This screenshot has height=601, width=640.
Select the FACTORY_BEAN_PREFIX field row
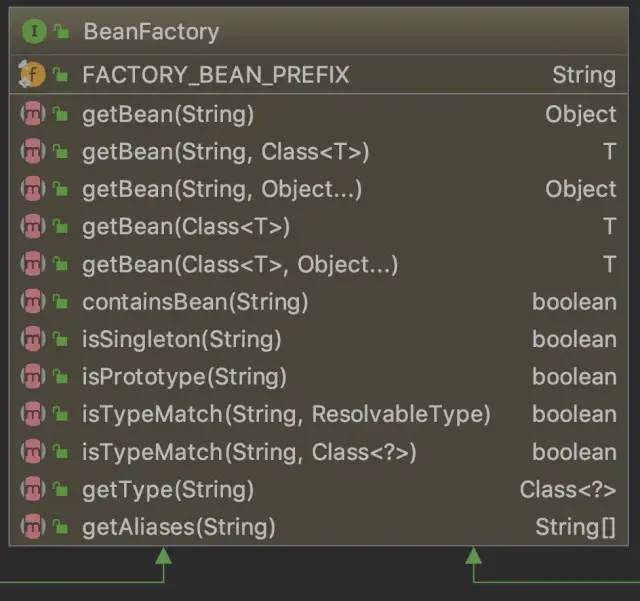point(215,74)
